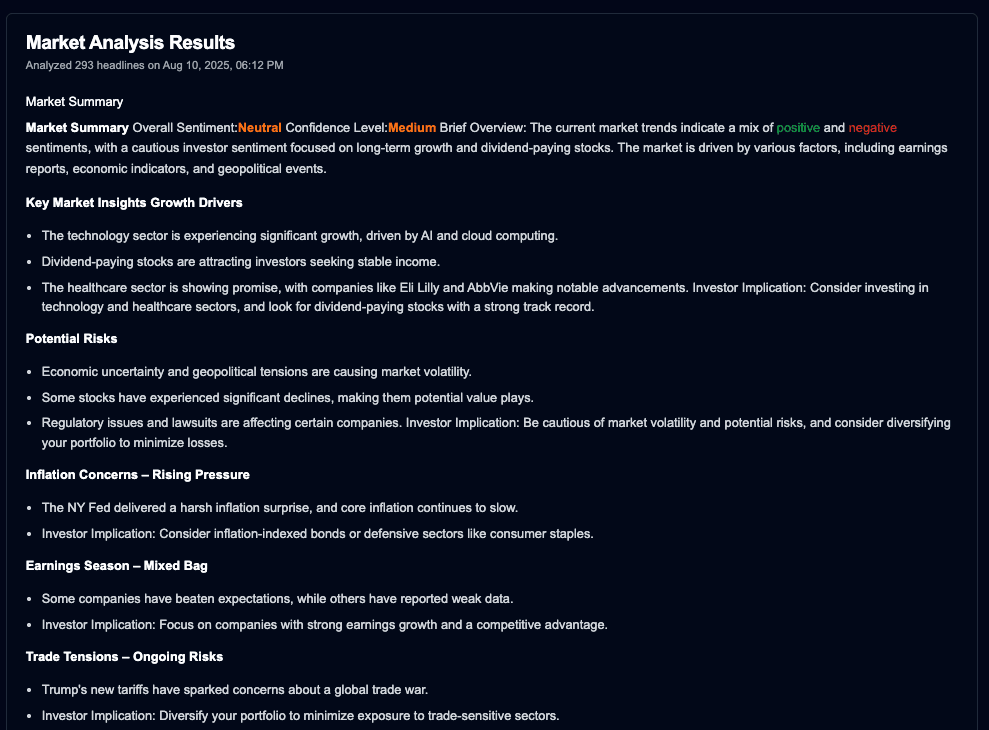The height and width of the screenshot is (730, 989).
Task: Click the red word negative
Action: pos(872,127)
